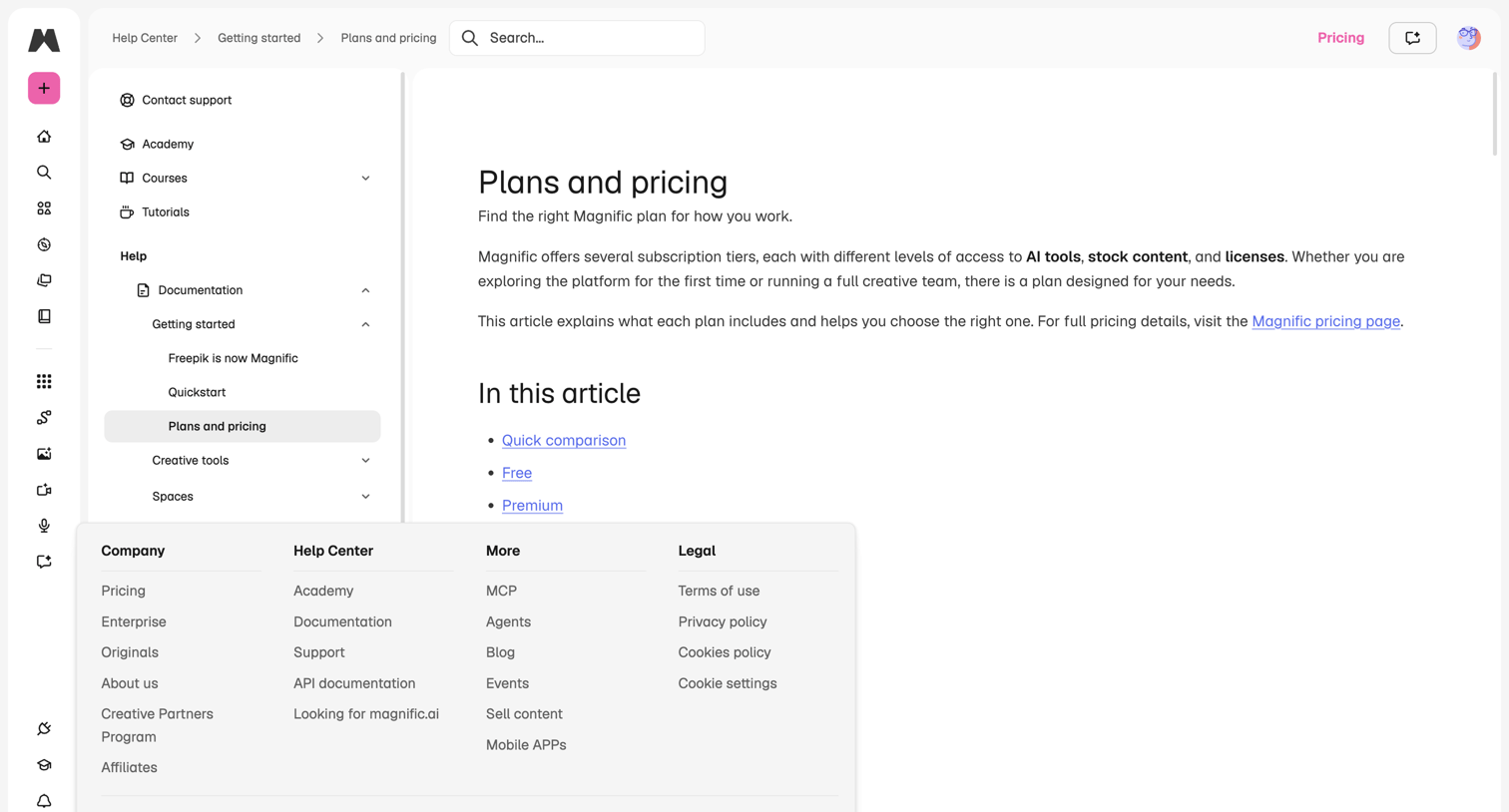Click the Getting started breadcrumb

(258, 38)
